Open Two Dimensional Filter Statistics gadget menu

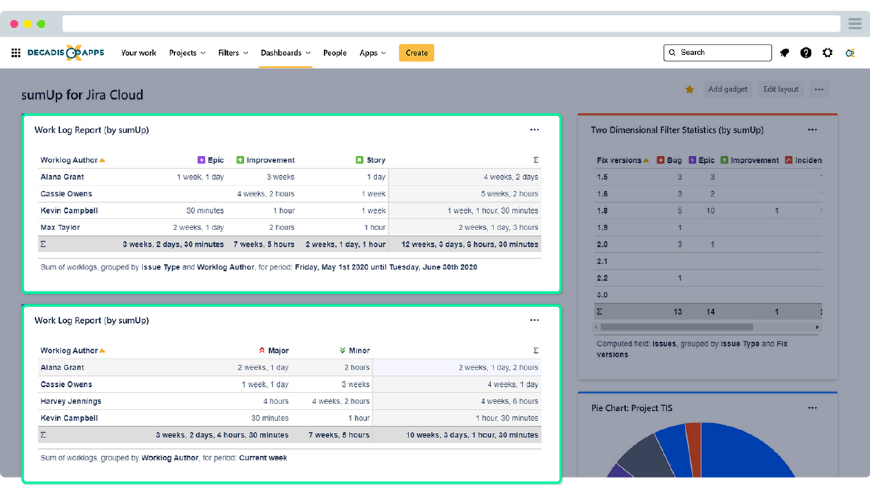pyautogui.click(x=812, y=130)
